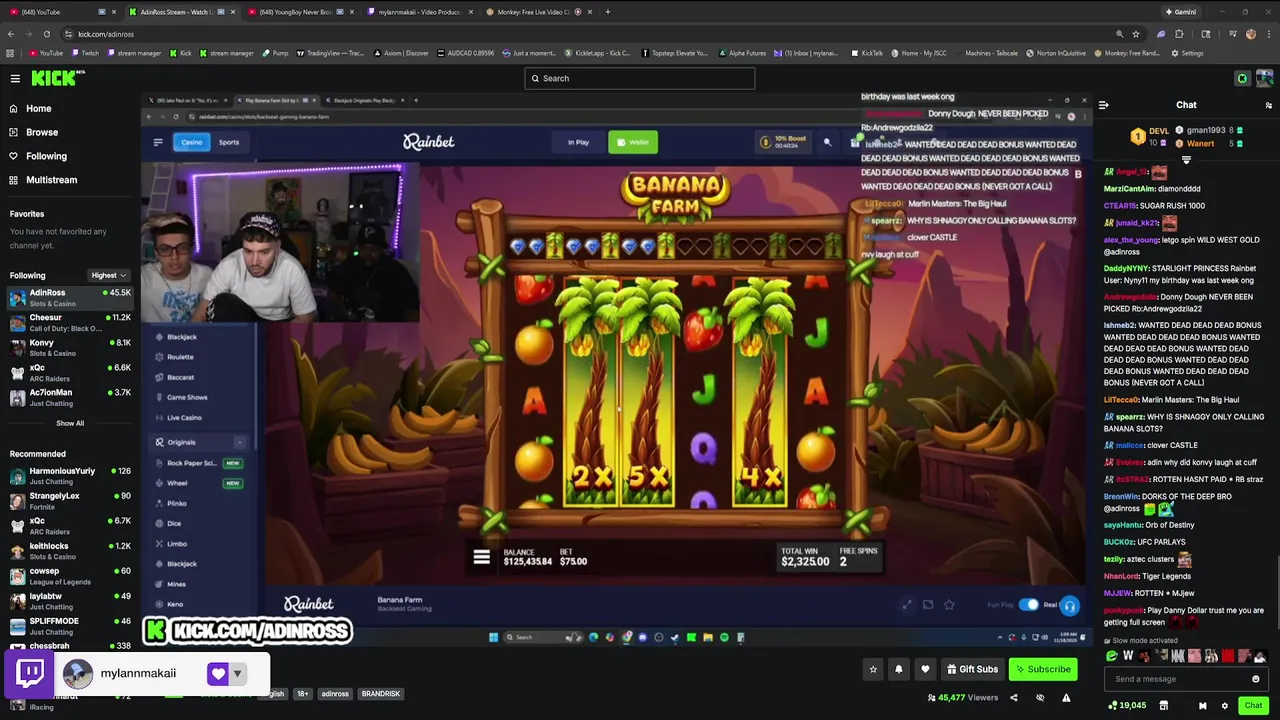Open the Gemini button in Chrome
This screenshot has height=720, width=1280.
[x=1180, y=12]
